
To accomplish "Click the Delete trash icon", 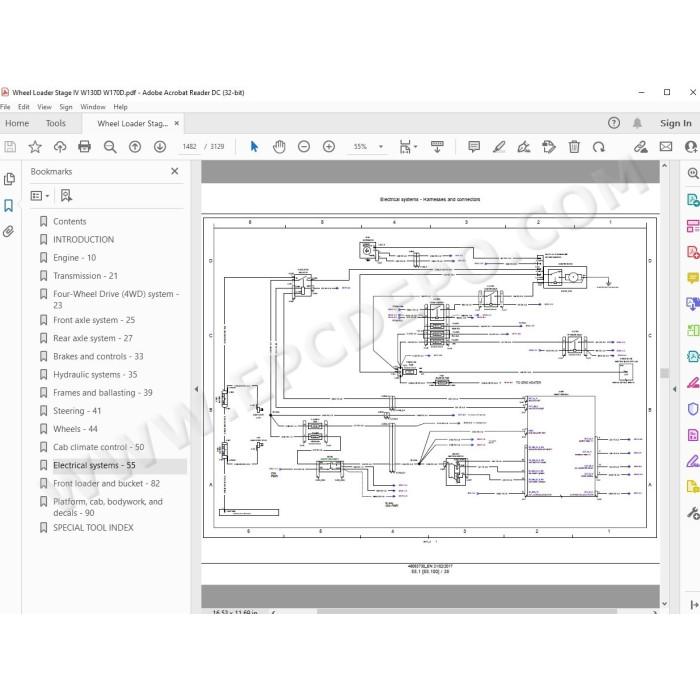I will (574, 146).
